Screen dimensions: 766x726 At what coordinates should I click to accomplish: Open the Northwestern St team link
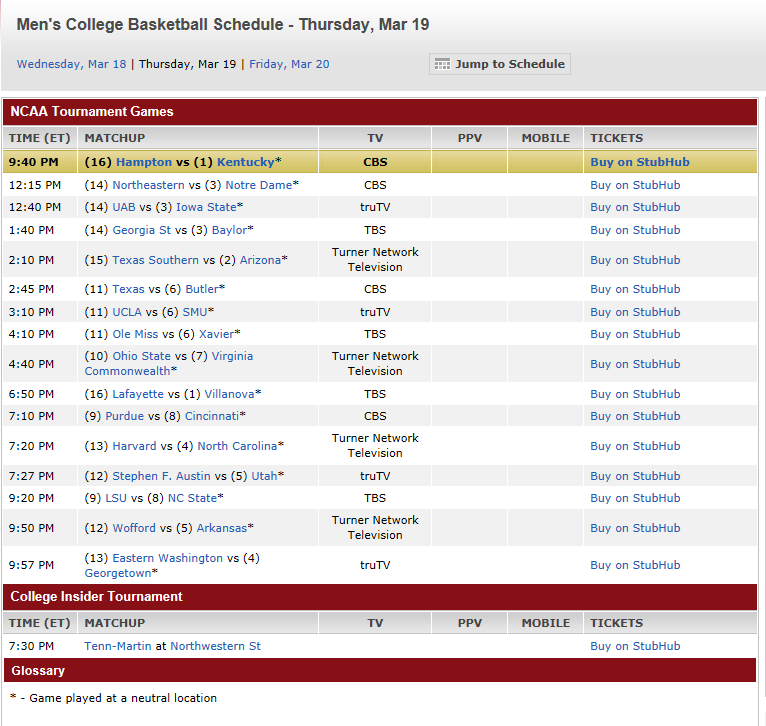point(215,646)
